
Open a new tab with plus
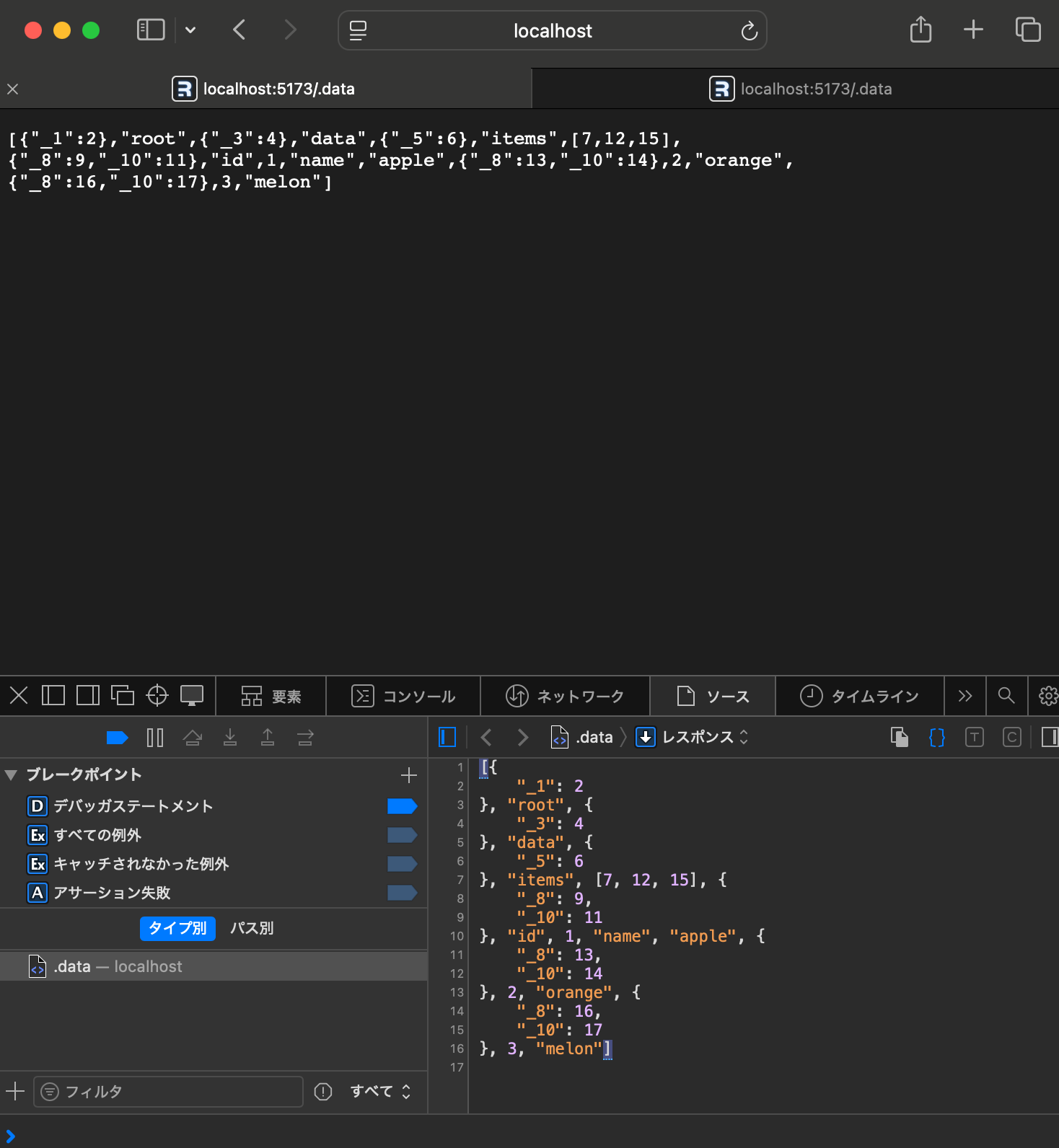pyautogui.click(x=973, y=30)
